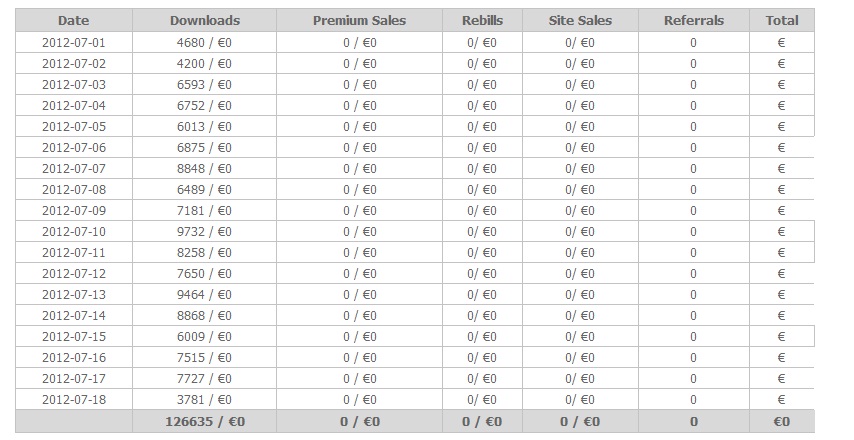This screenshot has height=440, width=854.
Task: Click the 126635 / €0 downloads total
Action: pos(205,422)
